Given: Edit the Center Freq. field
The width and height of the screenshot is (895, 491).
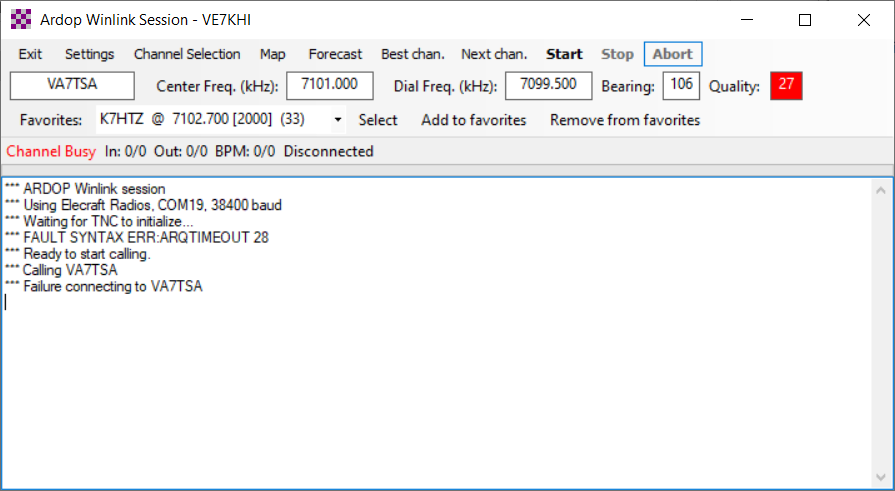Looking at the screenshot, I should coord(329,86).
